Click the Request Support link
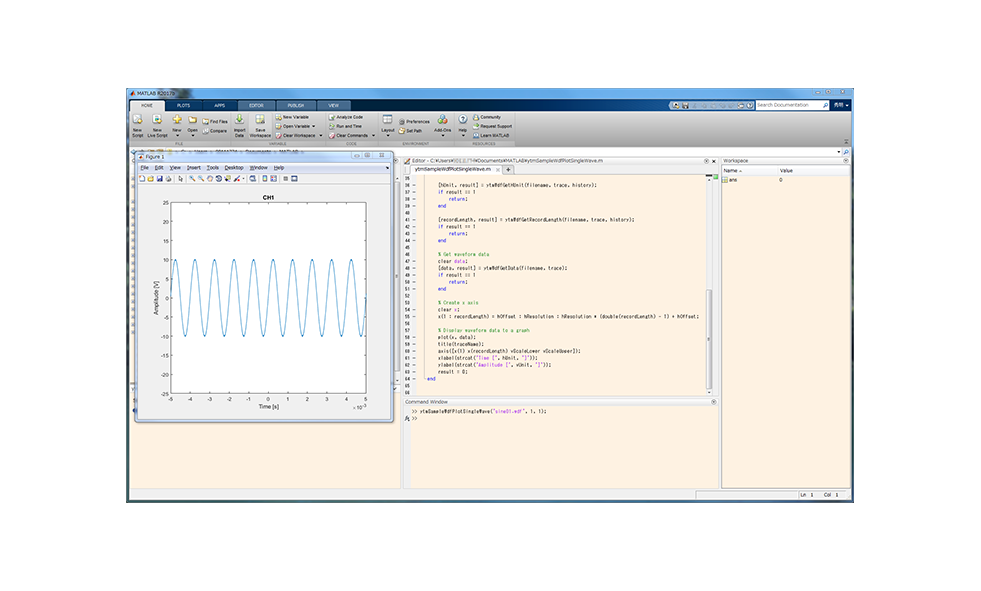 (495, 126)
